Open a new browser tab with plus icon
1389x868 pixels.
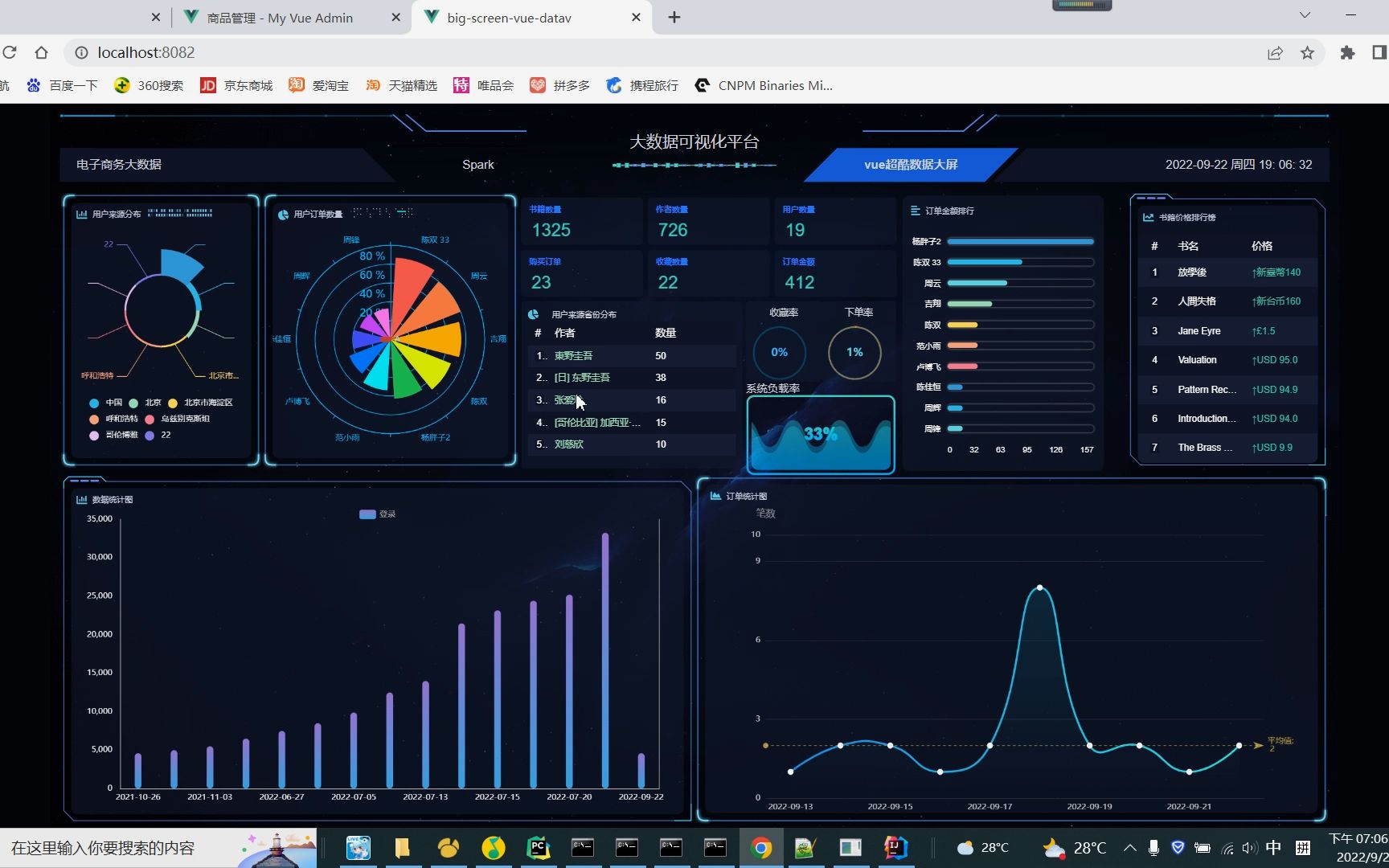click(674, 18)
